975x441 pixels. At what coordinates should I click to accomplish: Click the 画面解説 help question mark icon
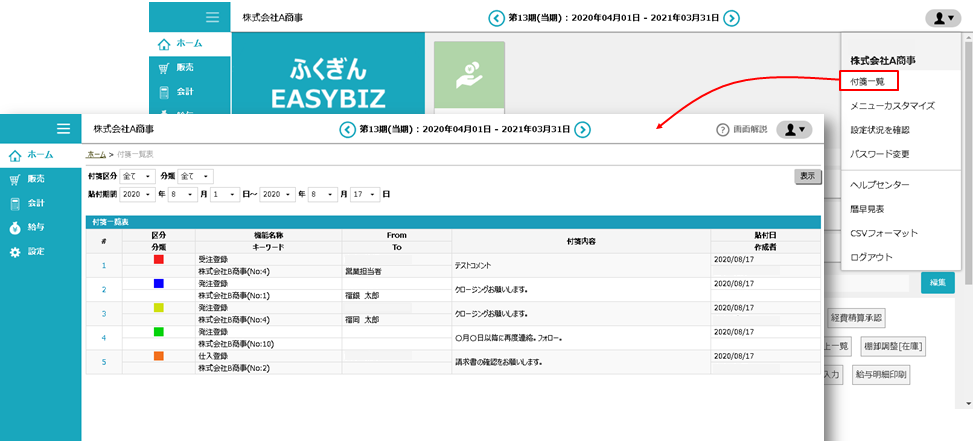click(723, 130)
